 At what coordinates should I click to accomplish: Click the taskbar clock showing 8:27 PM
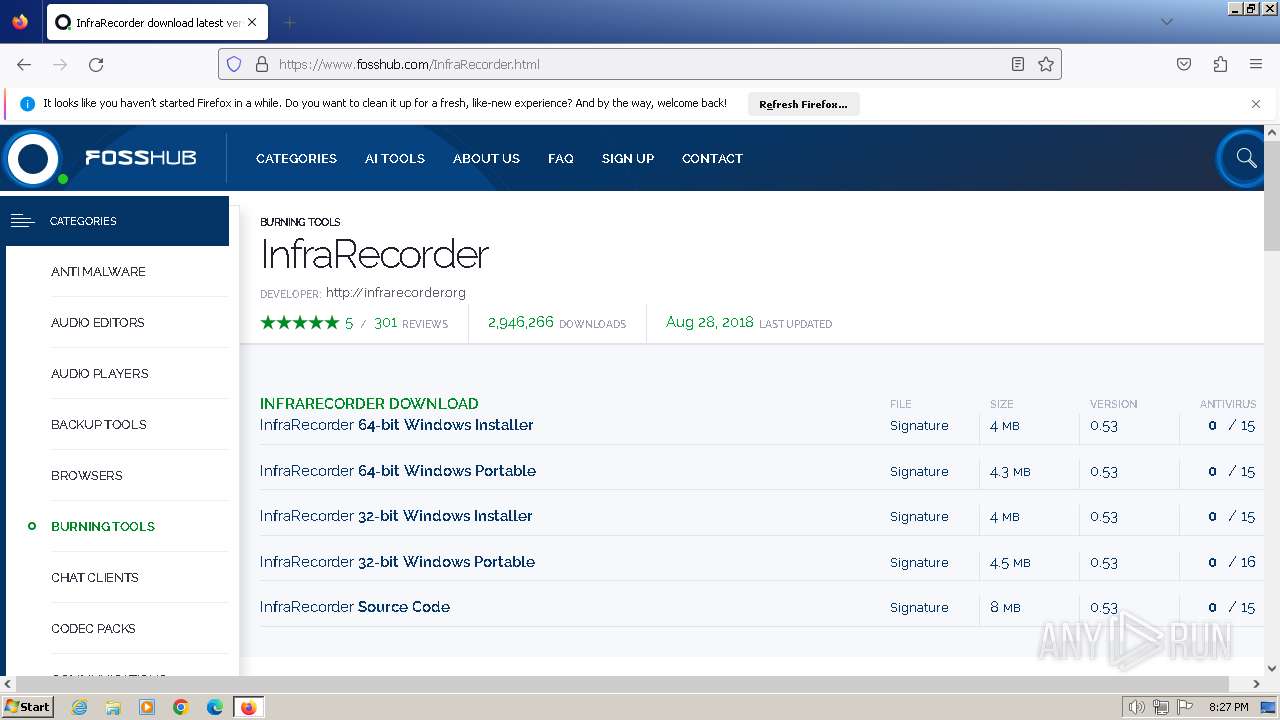click(1228, 707)
